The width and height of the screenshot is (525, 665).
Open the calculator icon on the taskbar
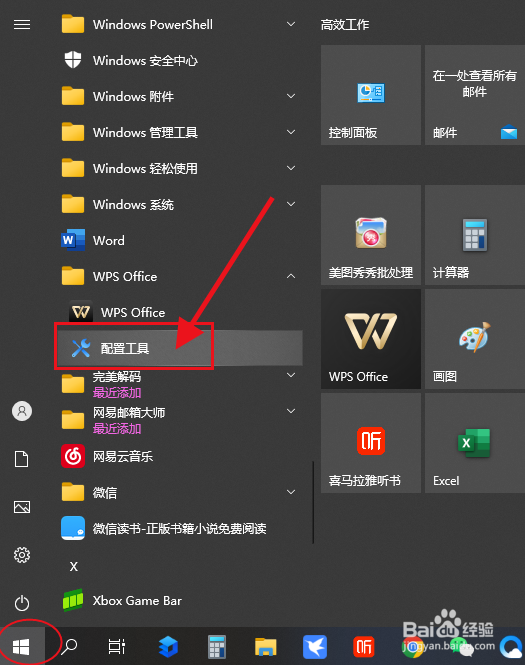(x=217, y=646)
